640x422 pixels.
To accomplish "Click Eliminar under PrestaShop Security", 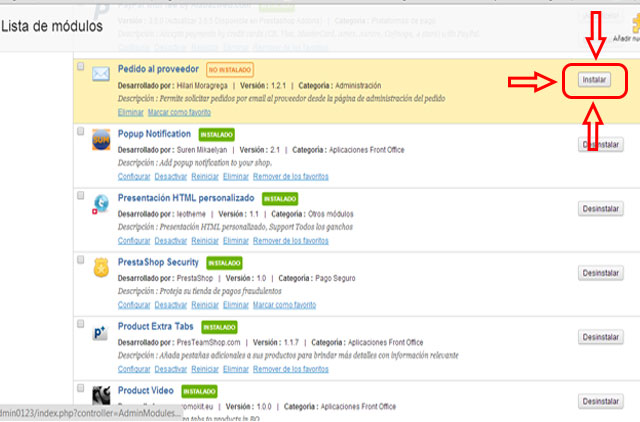I will coord(236,305).
